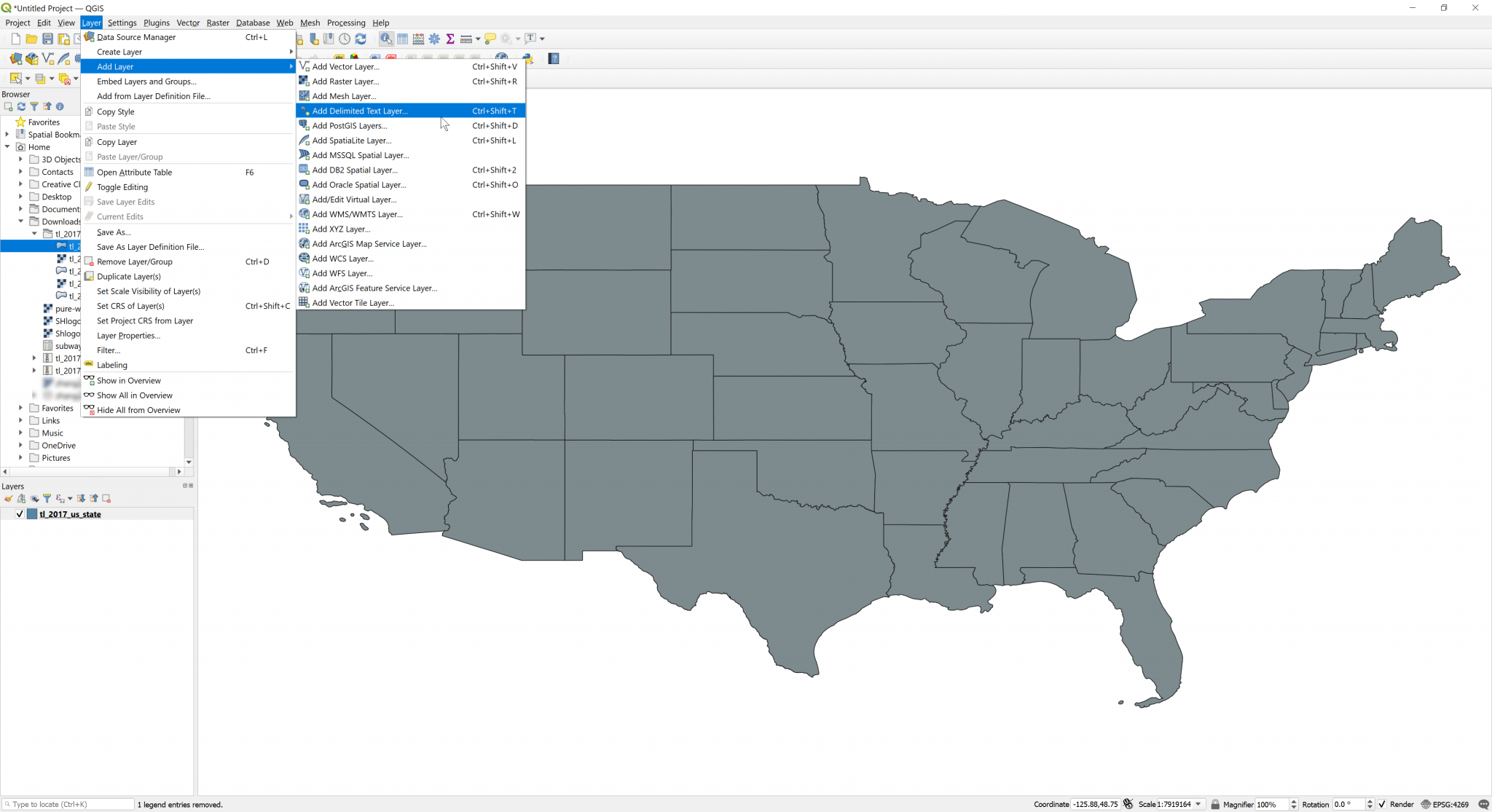
Task: Open the Temporal Controller clock icon
Action: pyautogui.click(x=345, y=39)
